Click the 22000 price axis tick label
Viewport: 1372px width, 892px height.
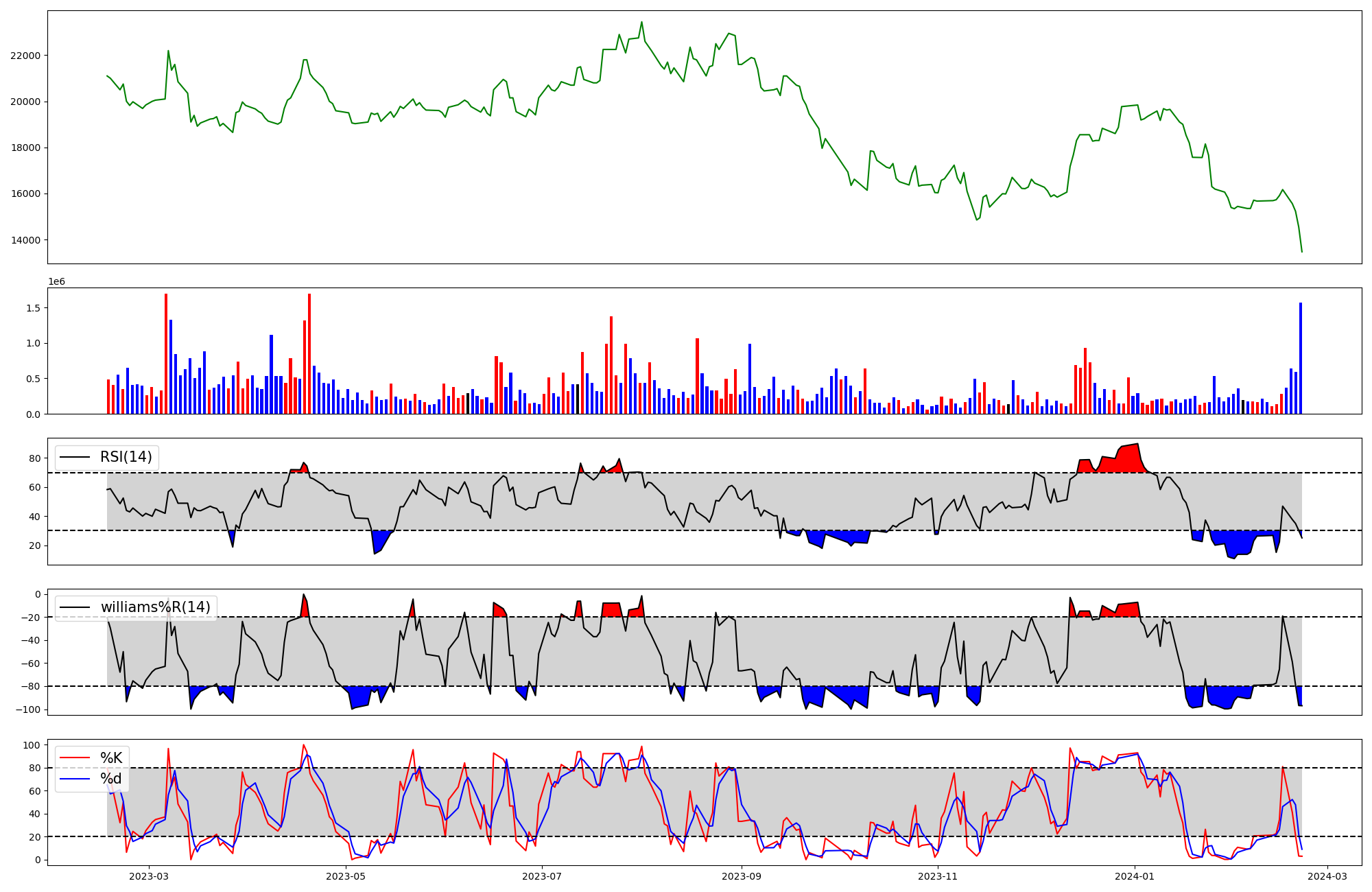click(25, 56)
